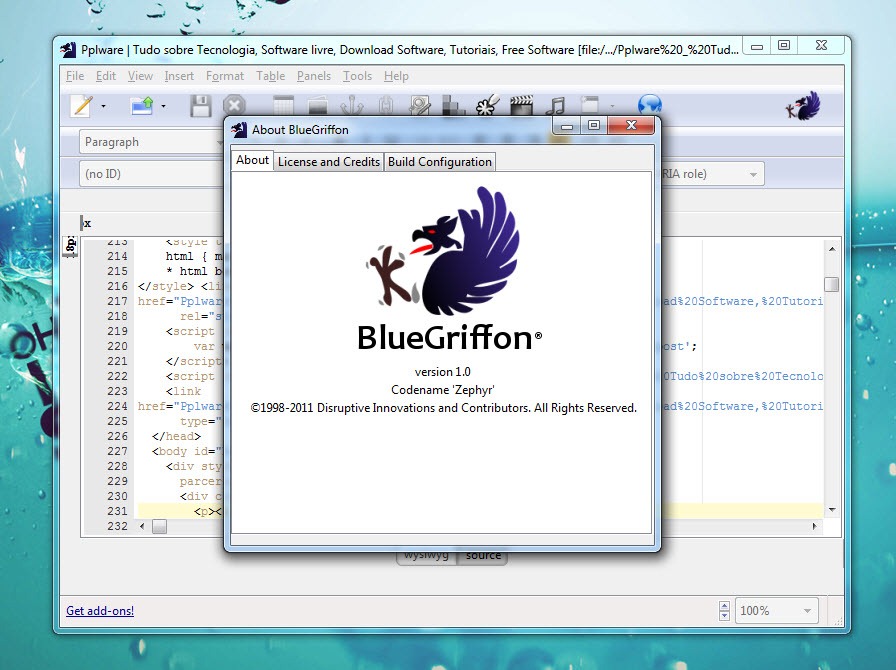
Task: Click the small griffin icon in About dialog title
Action: click(239, 130)
